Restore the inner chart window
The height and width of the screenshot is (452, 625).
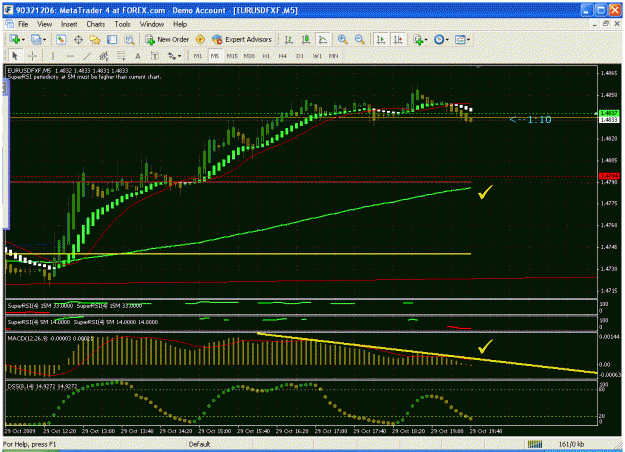pyautogui.click(x=606, y=24)
